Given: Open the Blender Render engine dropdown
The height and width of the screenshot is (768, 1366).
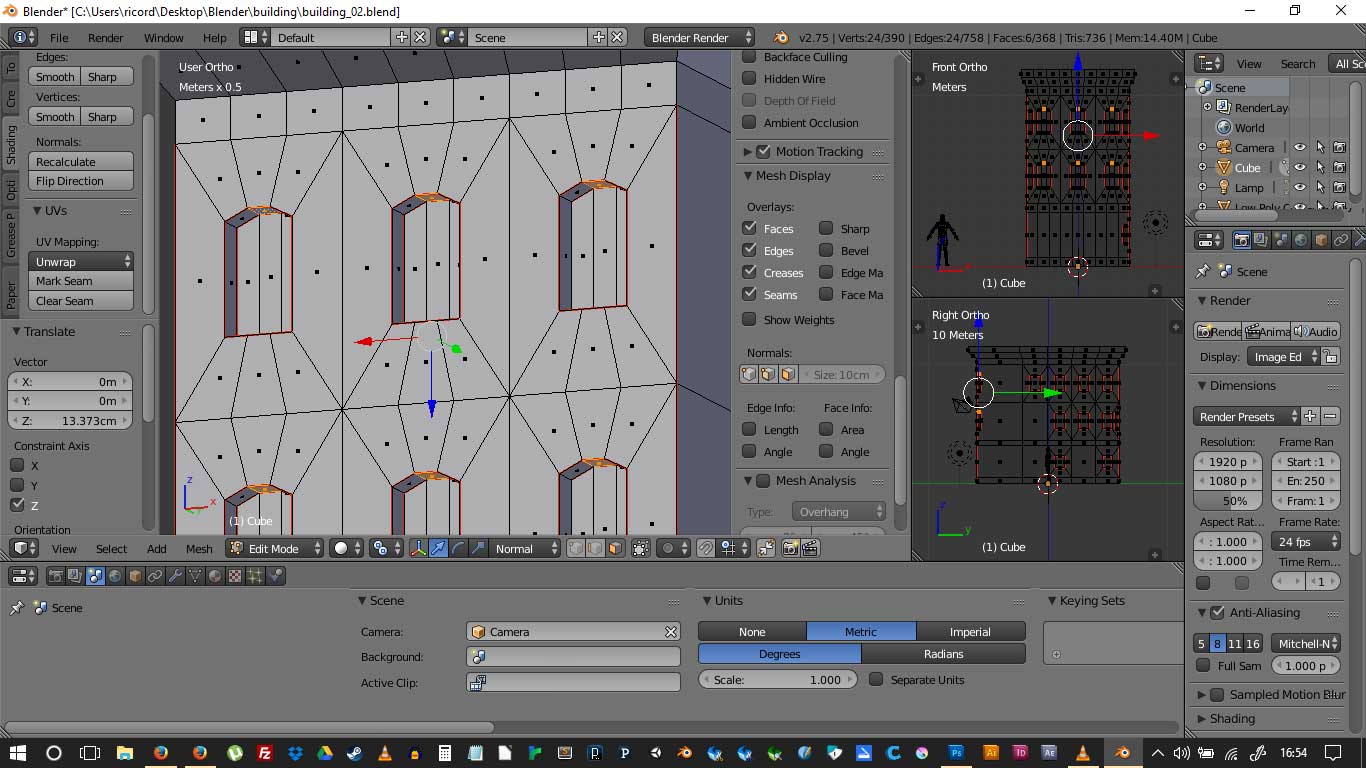Looking at the screenshot, I should pos(699,38).
